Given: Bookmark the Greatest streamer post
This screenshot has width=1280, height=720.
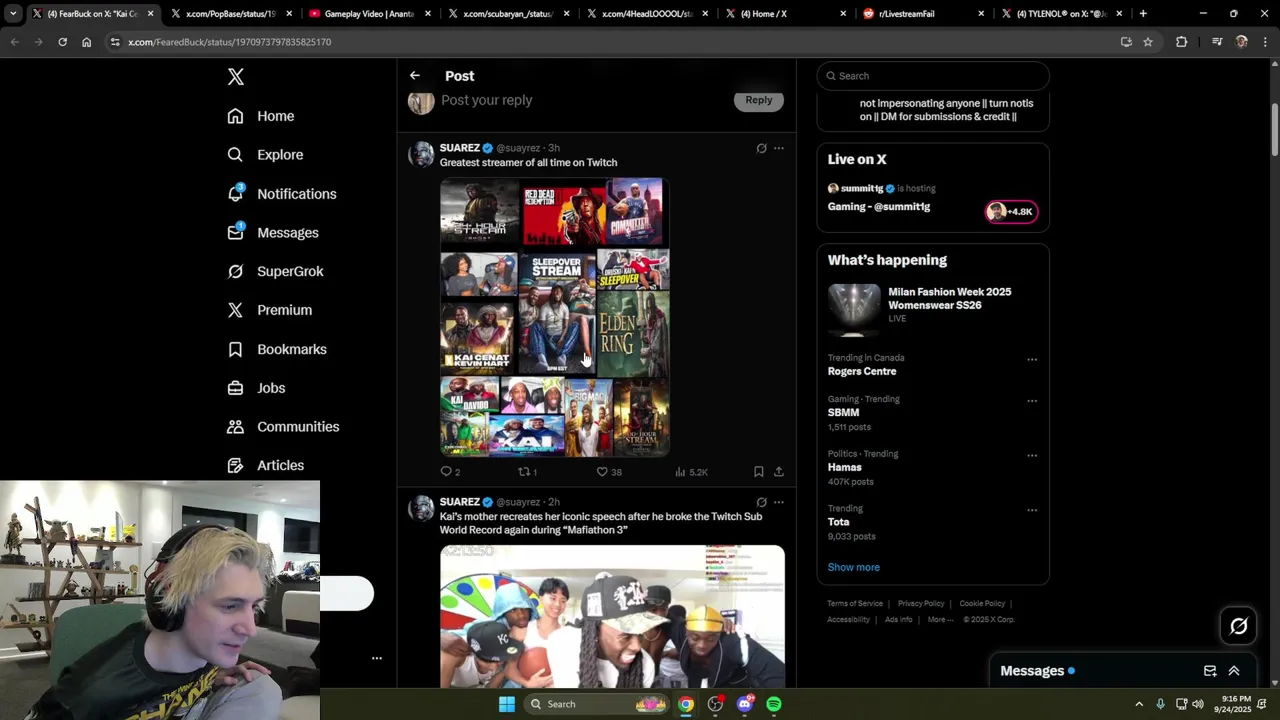Looking at the screenshot, I should coord(759,472).
